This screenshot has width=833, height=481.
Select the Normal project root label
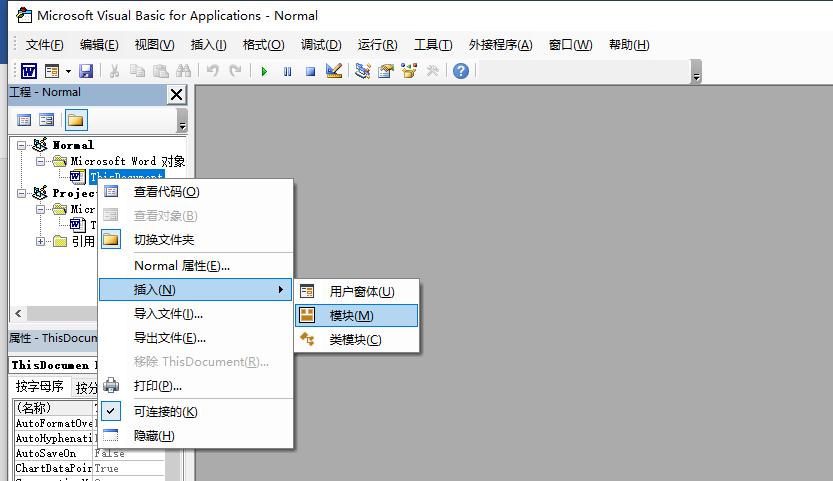(73, 145)
